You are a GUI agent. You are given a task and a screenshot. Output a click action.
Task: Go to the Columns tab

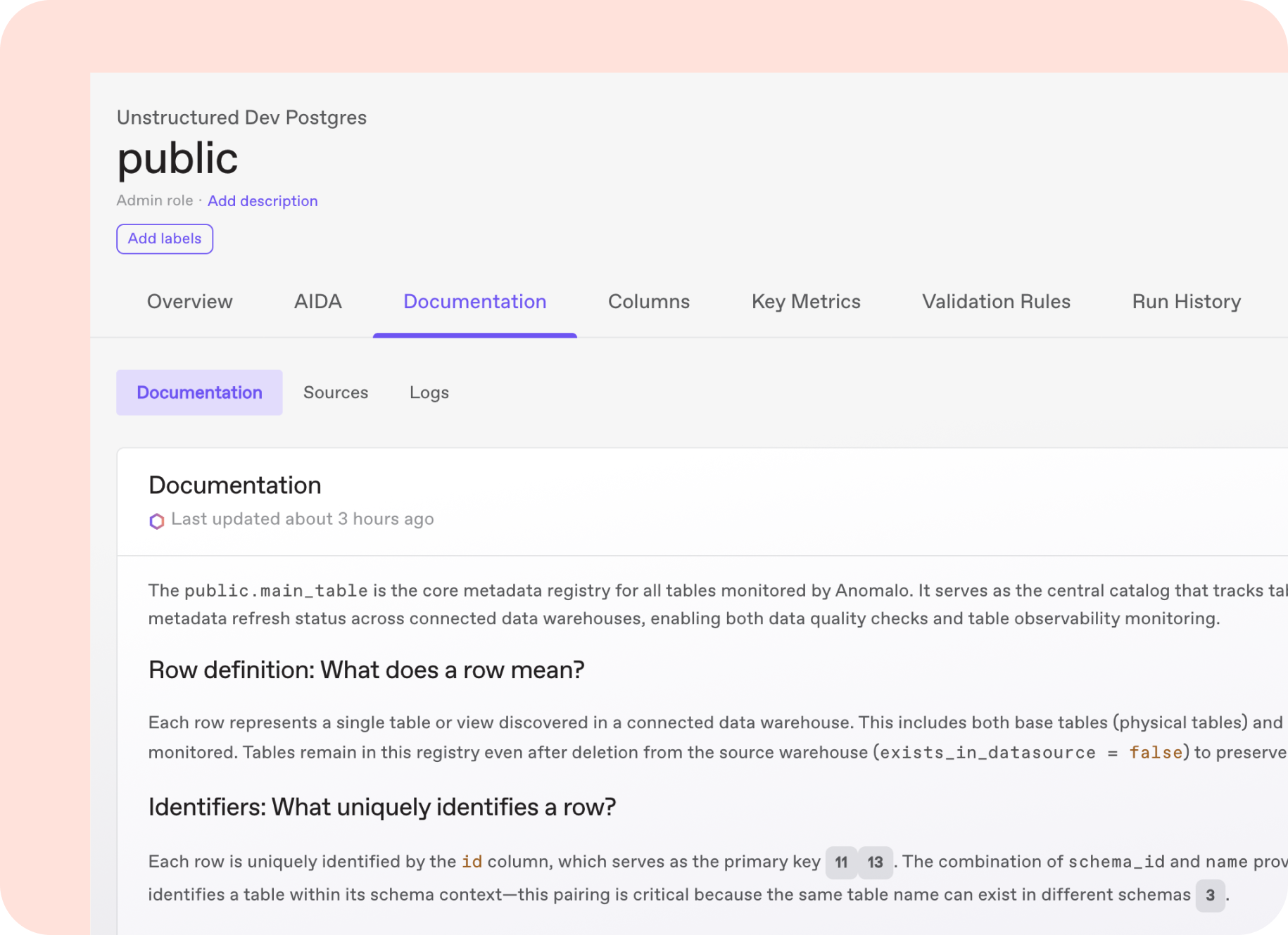pyautogui.click(x=648, y=302)
